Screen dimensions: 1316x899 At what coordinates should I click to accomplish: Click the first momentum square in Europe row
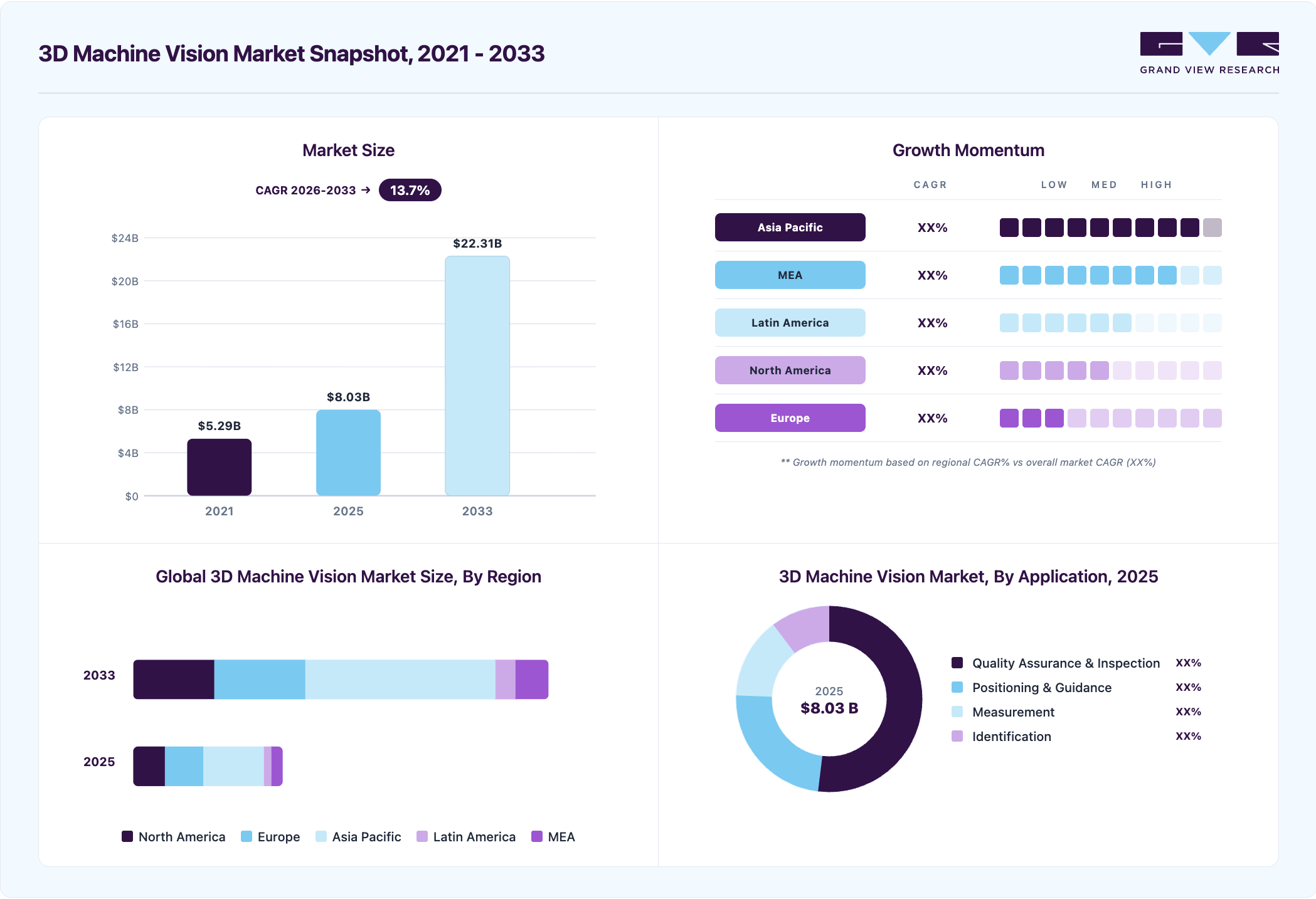point(1009,418)
